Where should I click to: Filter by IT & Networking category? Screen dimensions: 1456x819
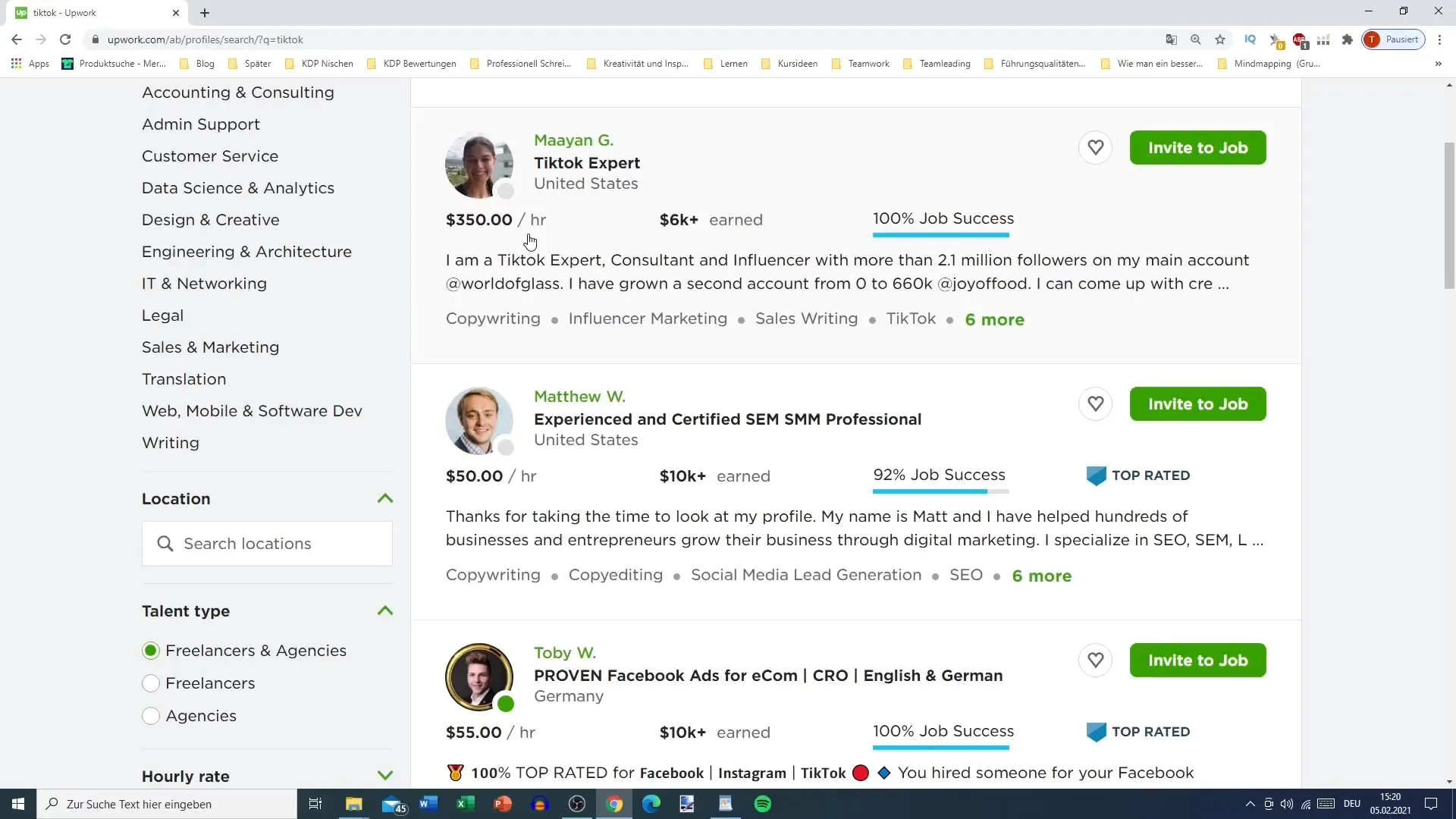205,284
